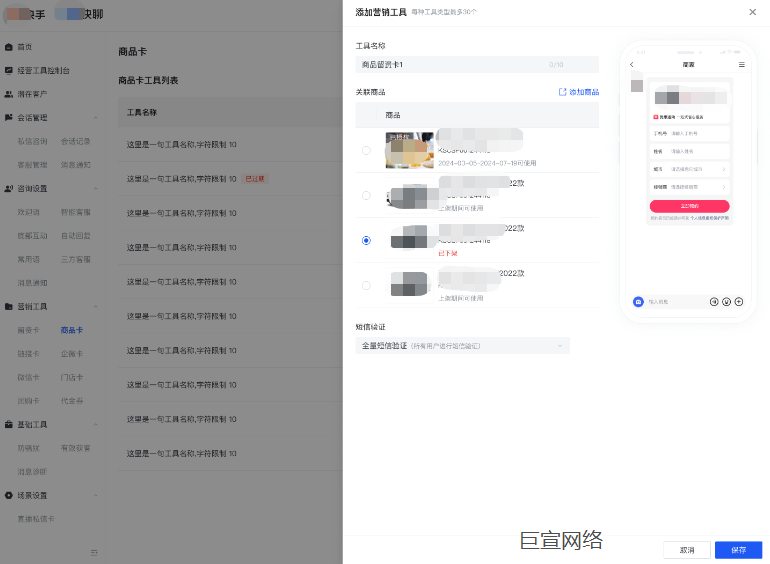Open 企微卡 submenu item
This screenshot has height=564, width=770.
(x=72, y=354)
